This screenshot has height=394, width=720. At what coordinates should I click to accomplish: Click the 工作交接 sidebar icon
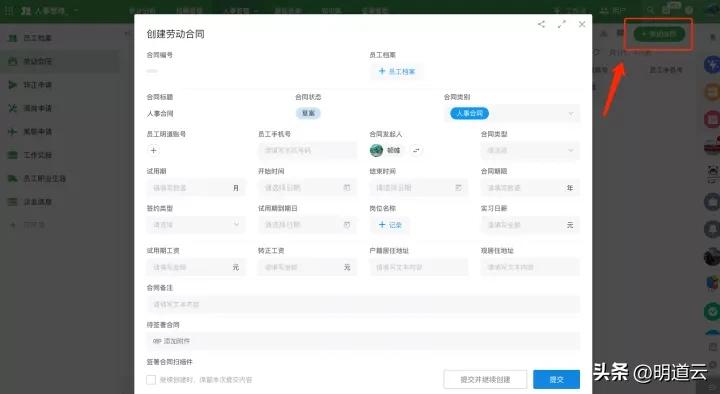(13, 155)
